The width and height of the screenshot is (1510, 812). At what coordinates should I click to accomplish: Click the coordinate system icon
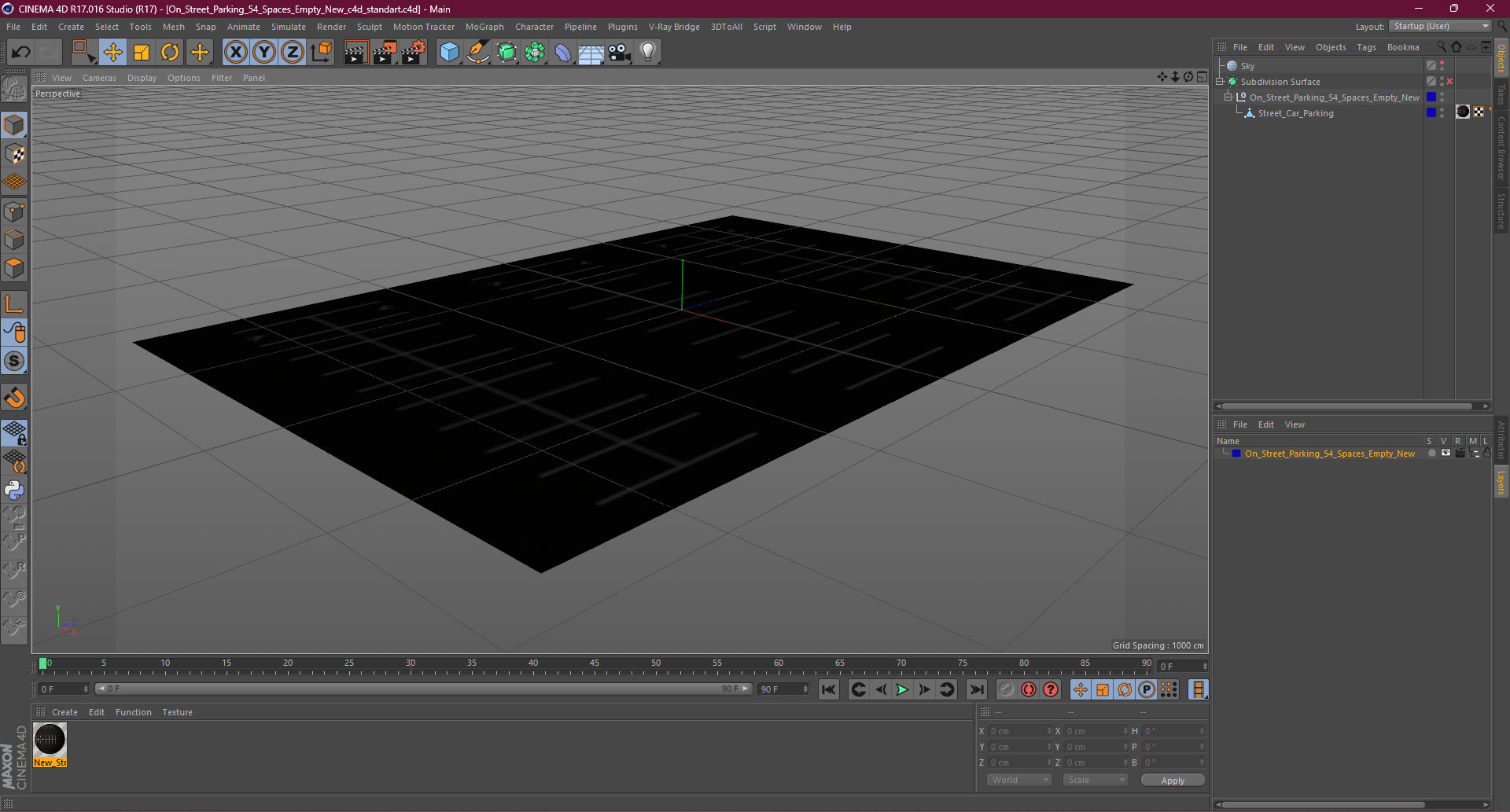coord(322,53)
